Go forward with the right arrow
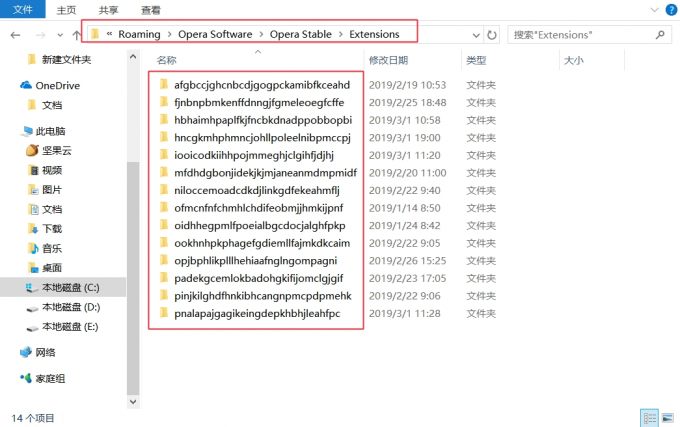Screen dimensions: 680x427 (40, 35)
